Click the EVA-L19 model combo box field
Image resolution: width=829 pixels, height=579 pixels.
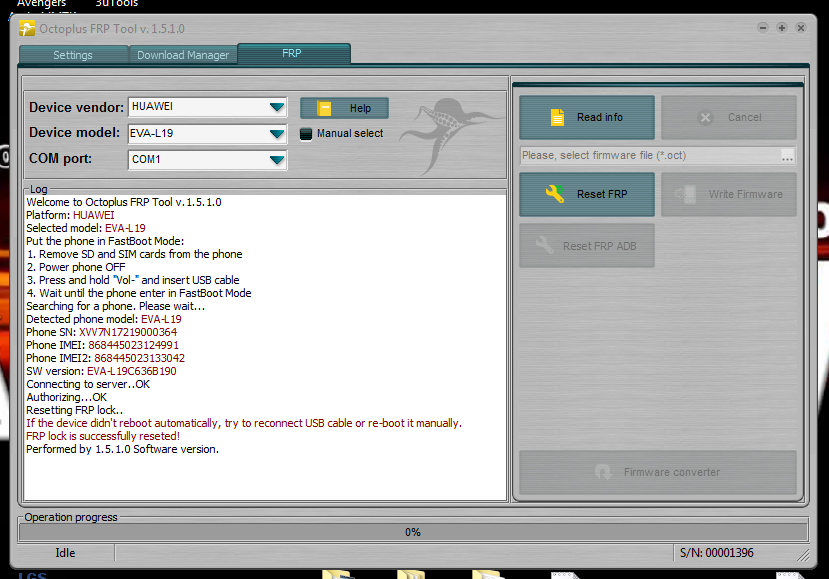207,133
